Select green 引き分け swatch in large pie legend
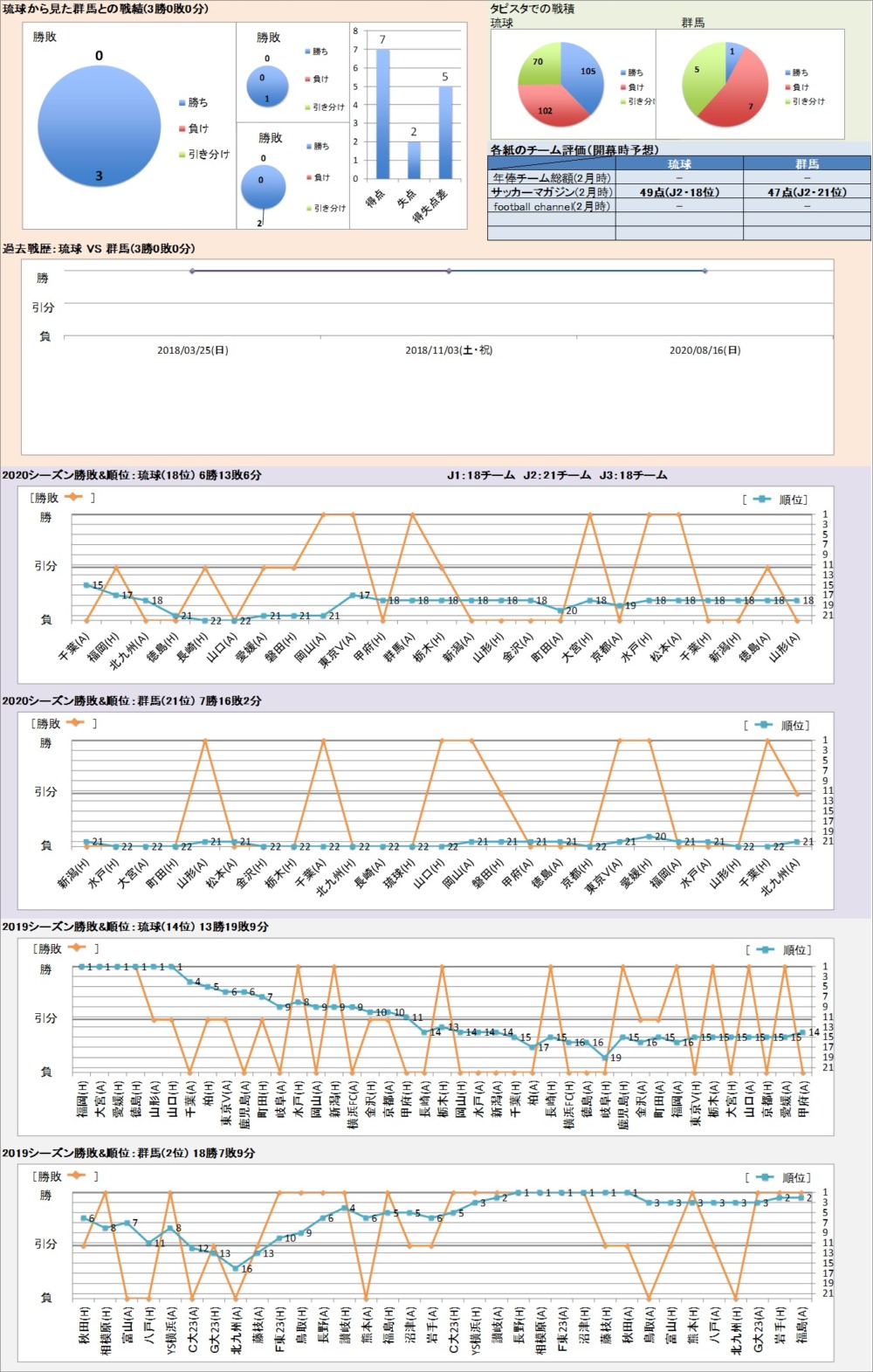Viewport: 873px width, 1372px height. pos(182,155)
